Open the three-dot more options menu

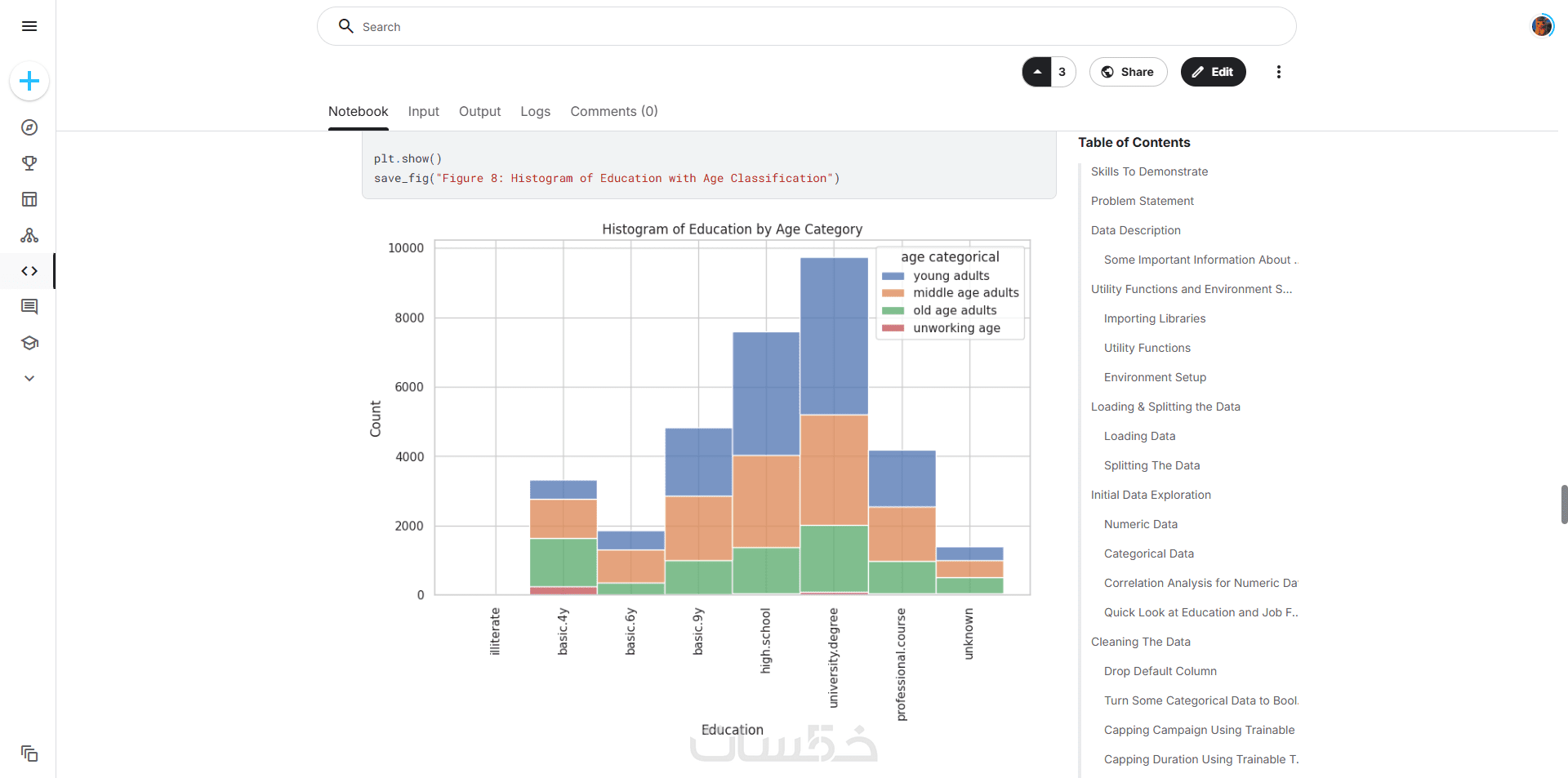[x=1279, y=72]
